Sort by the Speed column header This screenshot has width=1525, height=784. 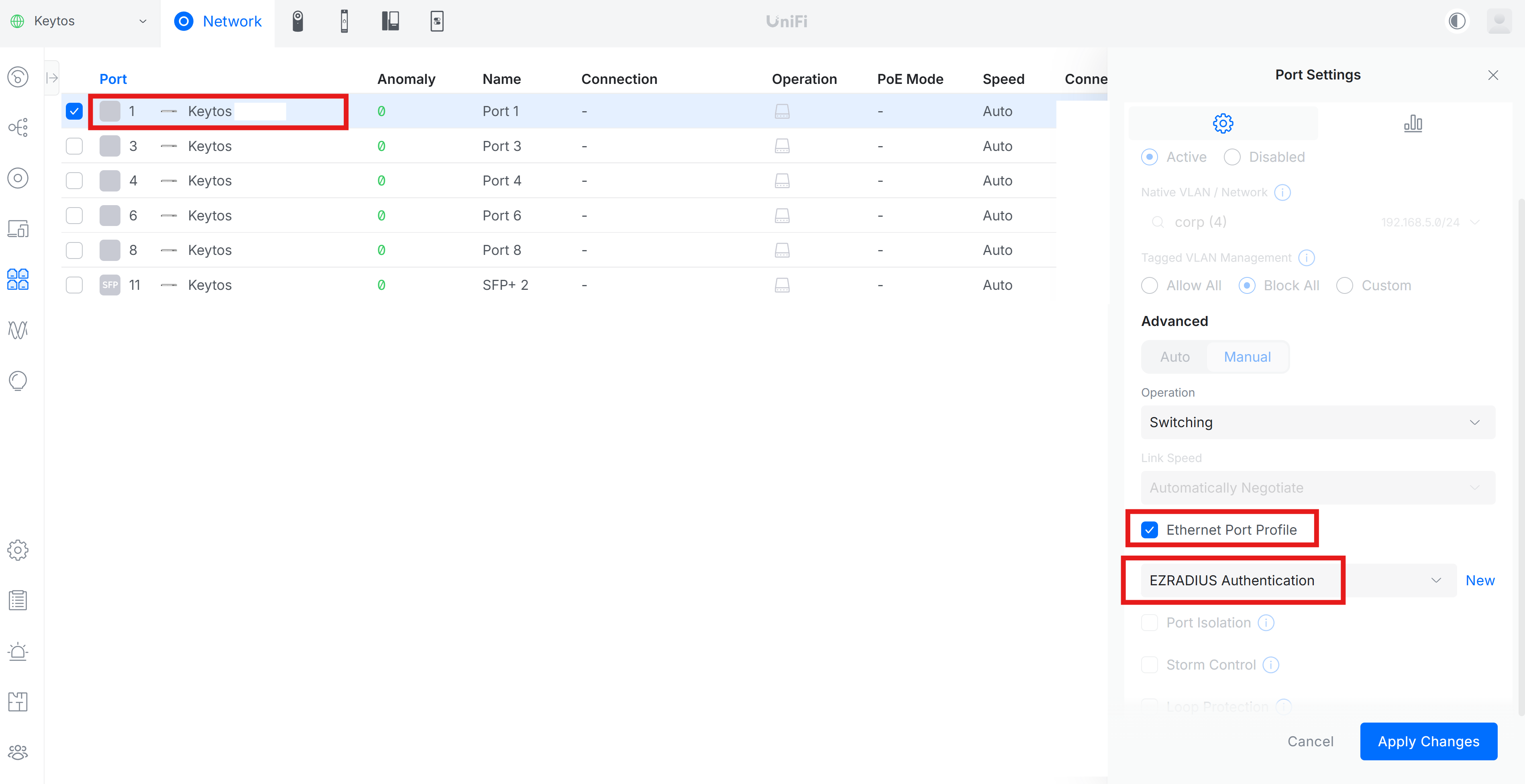click(x=1003, y=79)
